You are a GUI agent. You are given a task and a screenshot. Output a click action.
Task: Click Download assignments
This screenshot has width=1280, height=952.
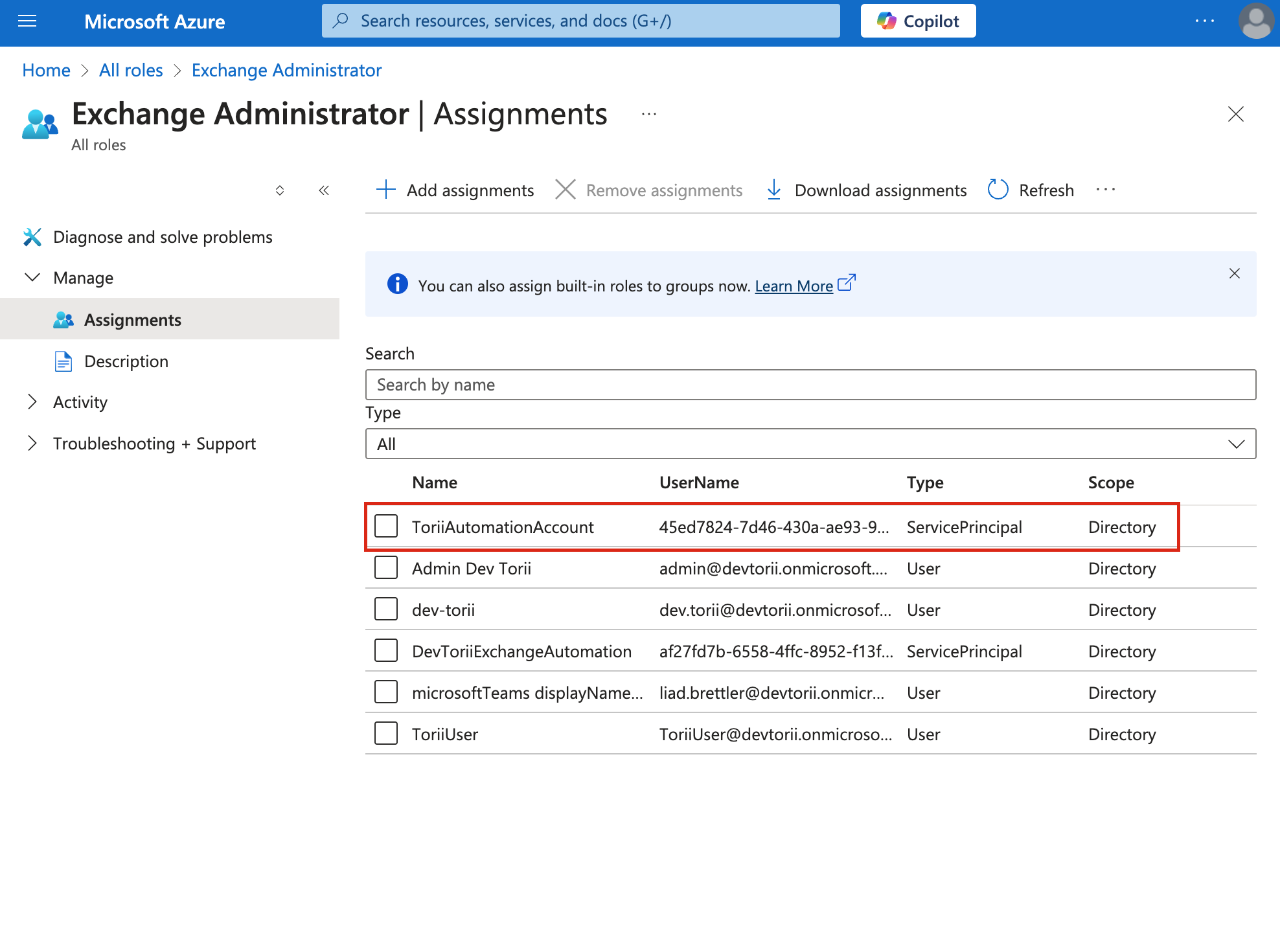[x=866, y=190]
